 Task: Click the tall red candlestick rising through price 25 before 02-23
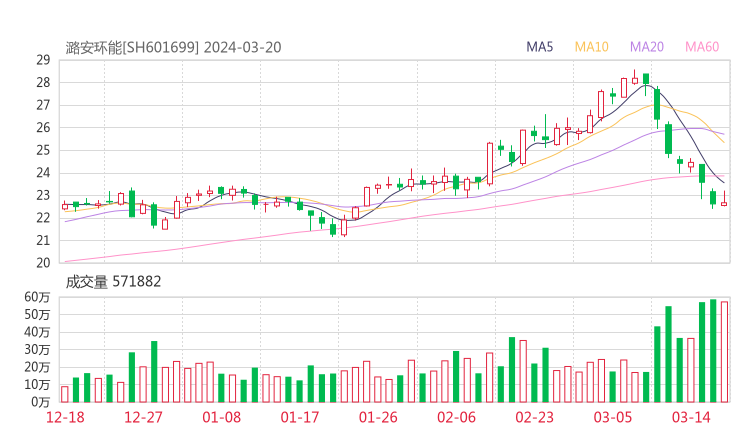pos(490,164)
